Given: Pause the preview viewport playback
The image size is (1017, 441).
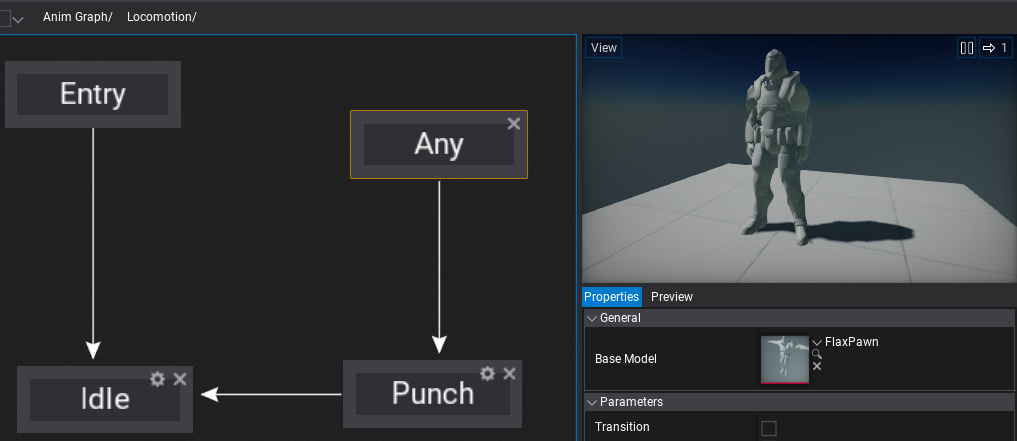Looking at the screenshot, I should [x=966, y=48].
